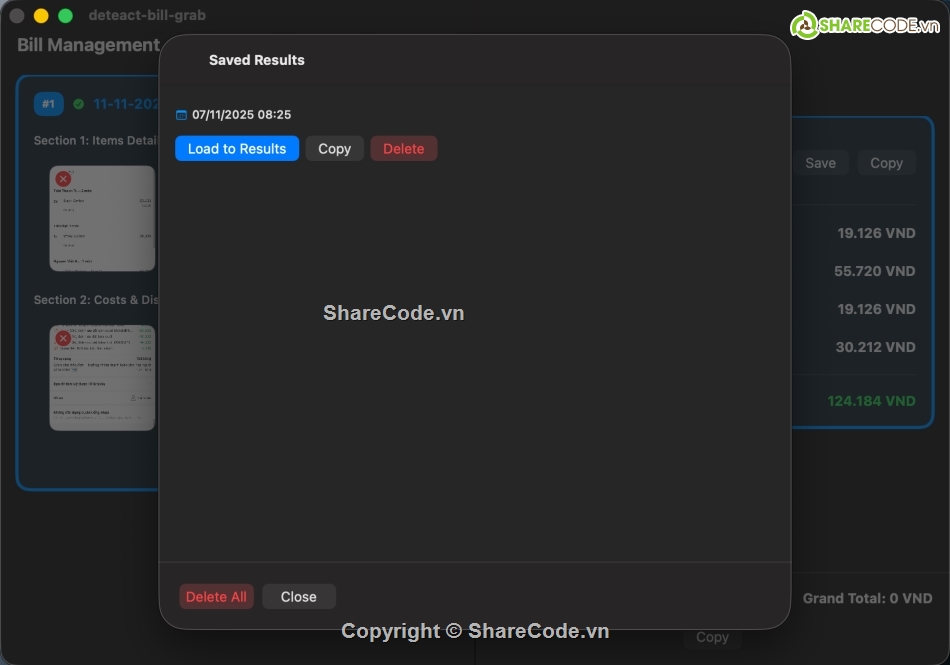950x665 pixels.
Task: Select the #1 bill number badge
Action: [x=48, y=103]
